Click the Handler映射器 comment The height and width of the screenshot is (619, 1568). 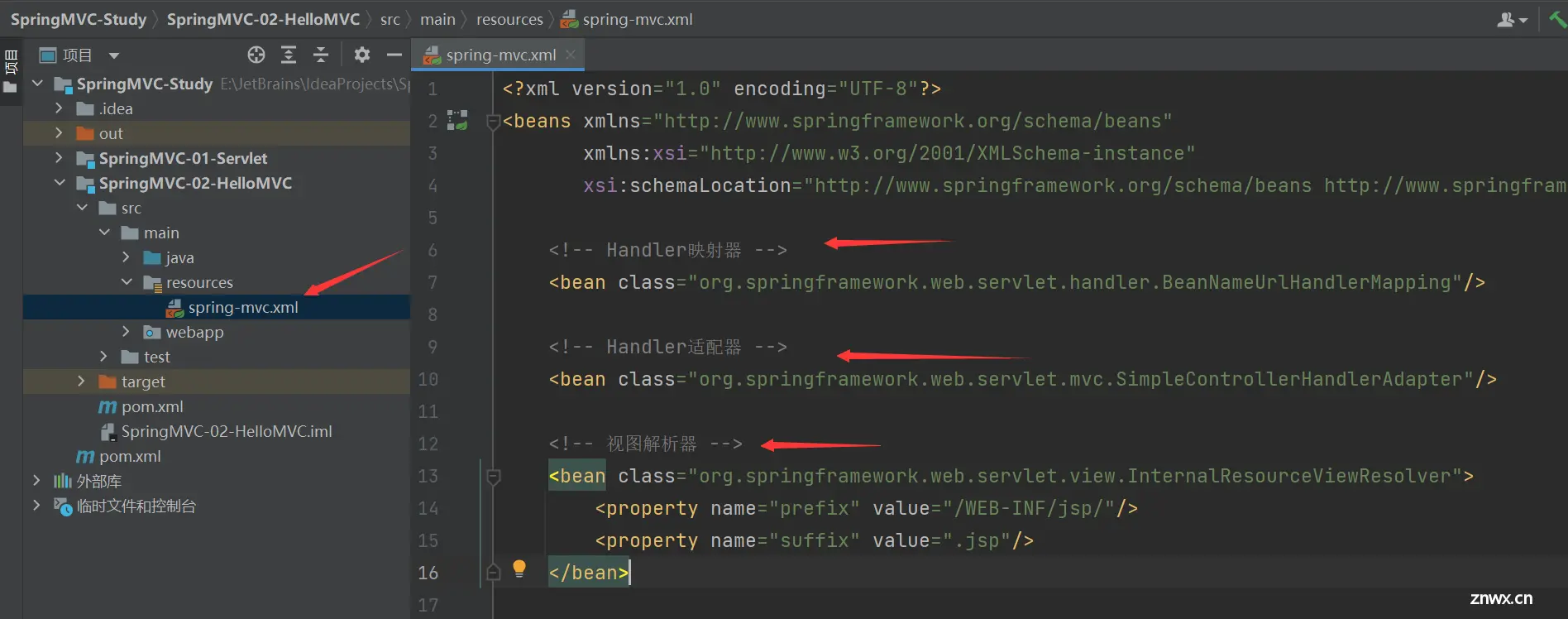(668, 250)
